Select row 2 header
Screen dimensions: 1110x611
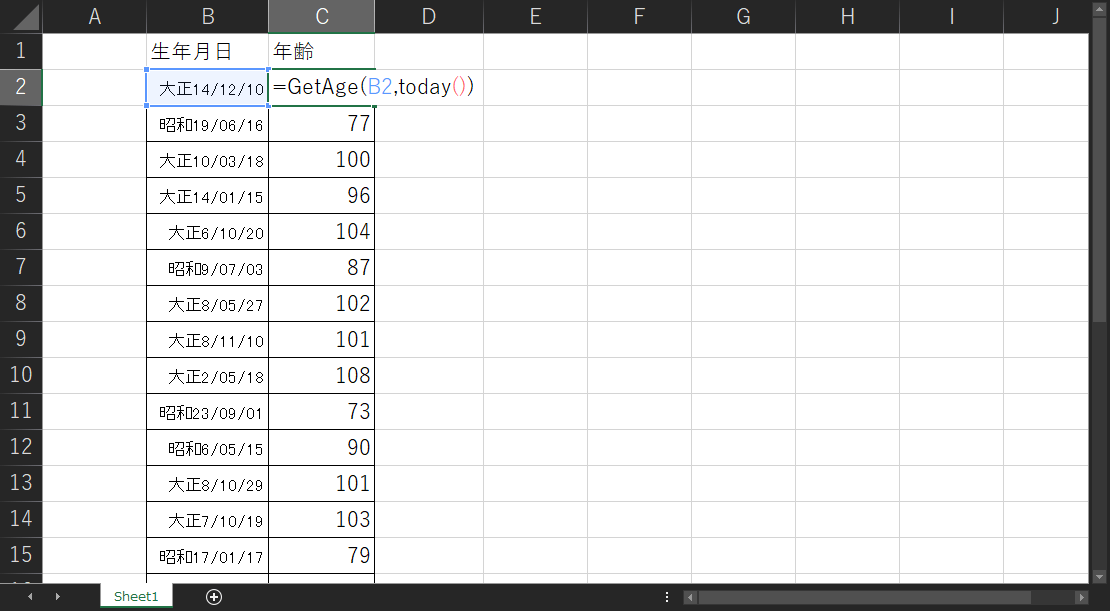click(21, 87)
